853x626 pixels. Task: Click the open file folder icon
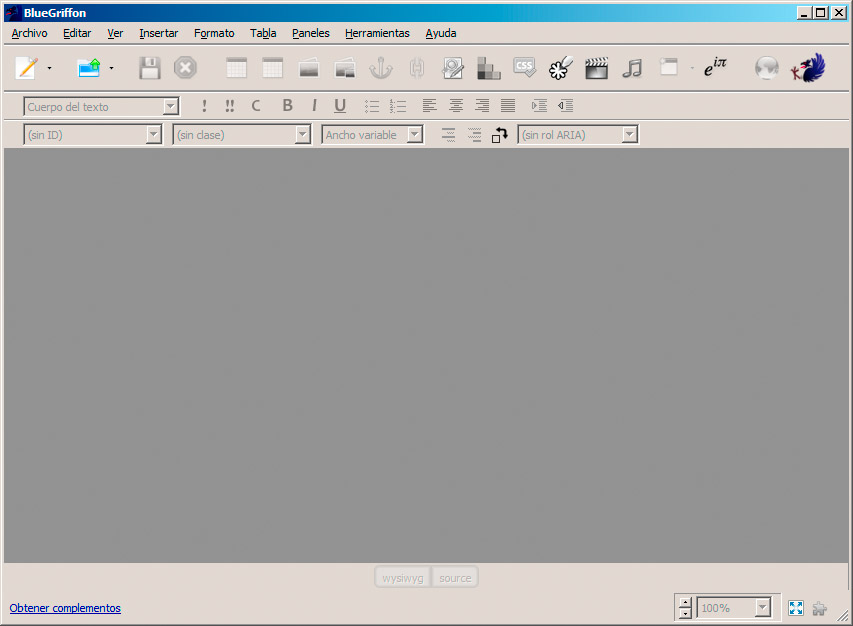(89, 68)
